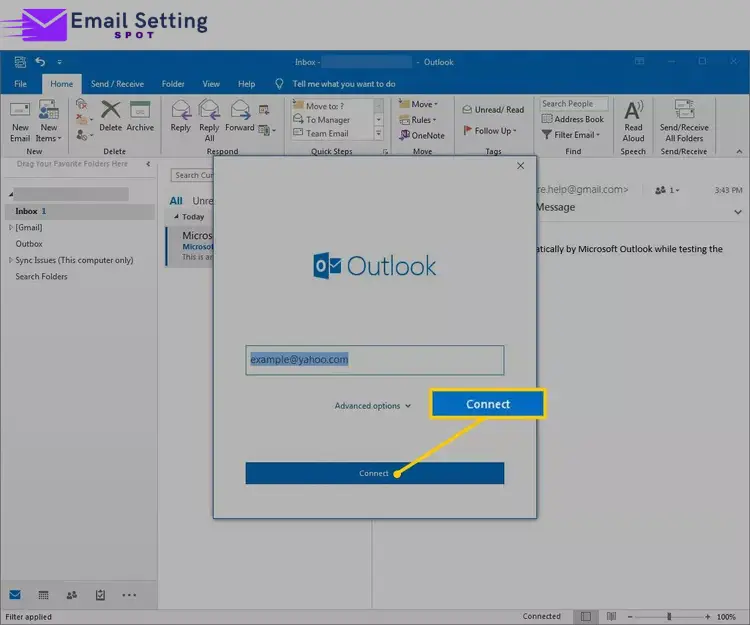Expand the [Gmail] folder
The width and height of the screenshot is (750, 625).
coord(11,228)
